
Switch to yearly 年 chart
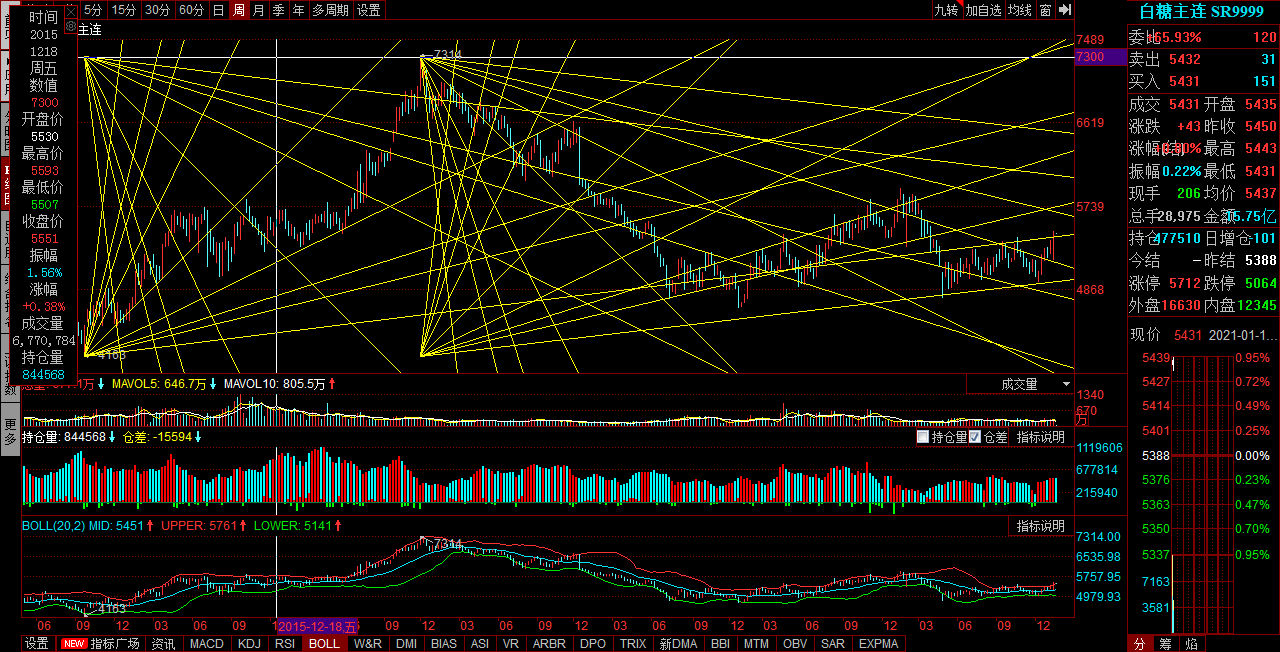pos(298,10)
